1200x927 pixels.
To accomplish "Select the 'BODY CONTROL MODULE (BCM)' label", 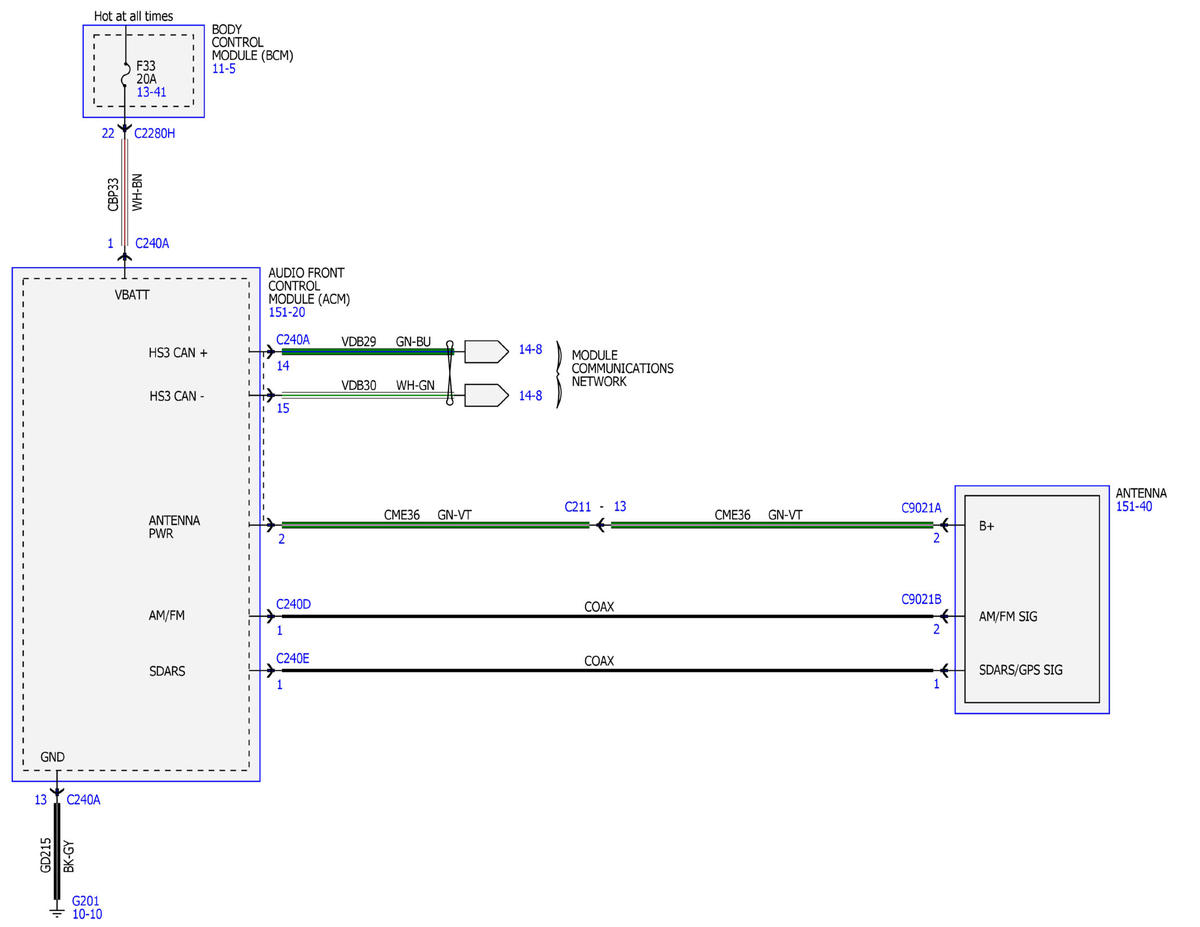I will click(x=252, y=44).
